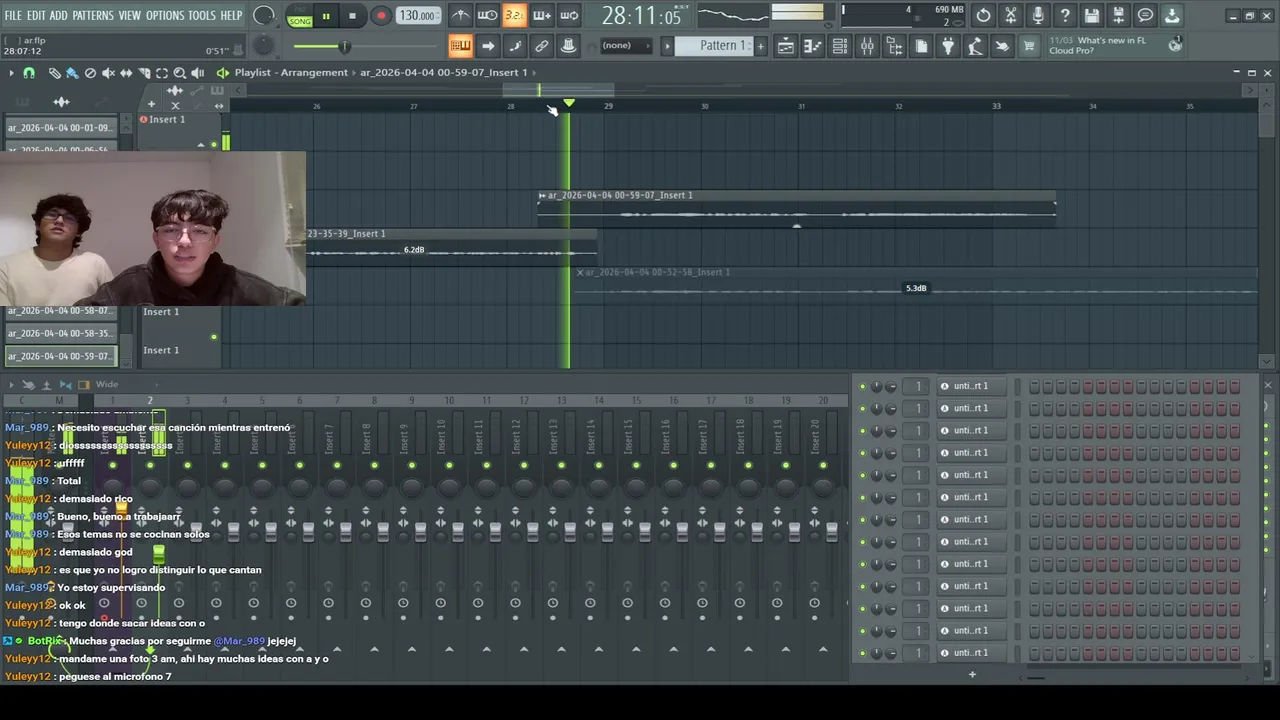
Task: Toggle the metronome icon
Action: 460,15
